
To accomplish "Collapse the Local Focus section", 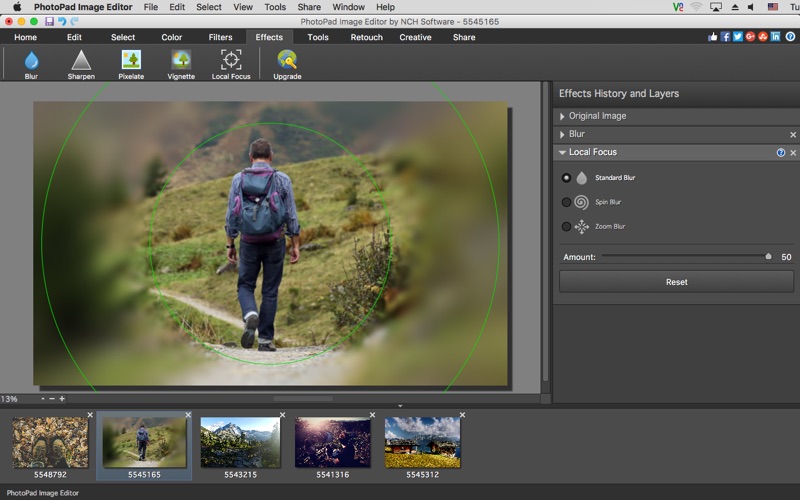I will coord(563,153).
